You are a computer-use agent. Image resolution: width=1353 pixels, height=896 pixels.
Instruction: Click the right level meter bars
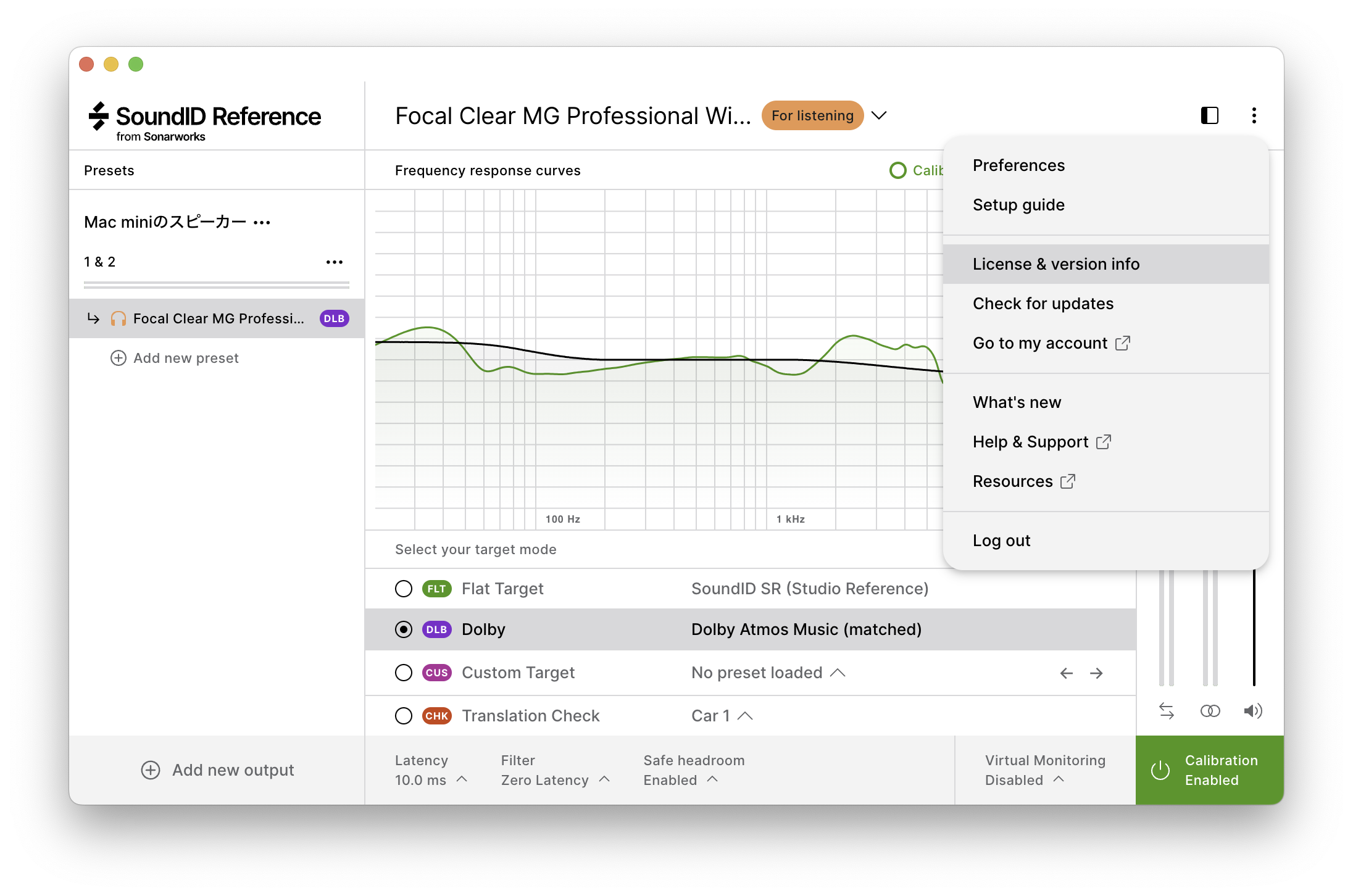tap(1210, 628)
